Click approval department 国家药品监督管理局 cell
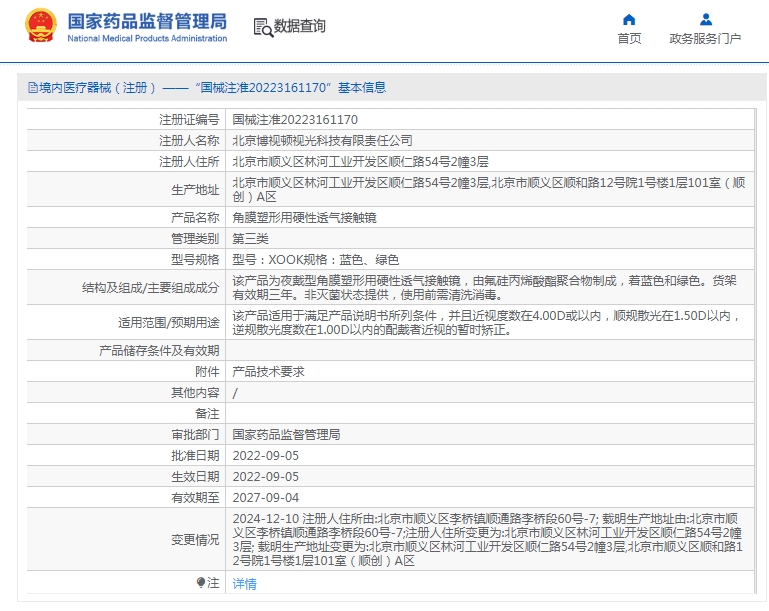 pyautogui.click(x=286, y=434)
